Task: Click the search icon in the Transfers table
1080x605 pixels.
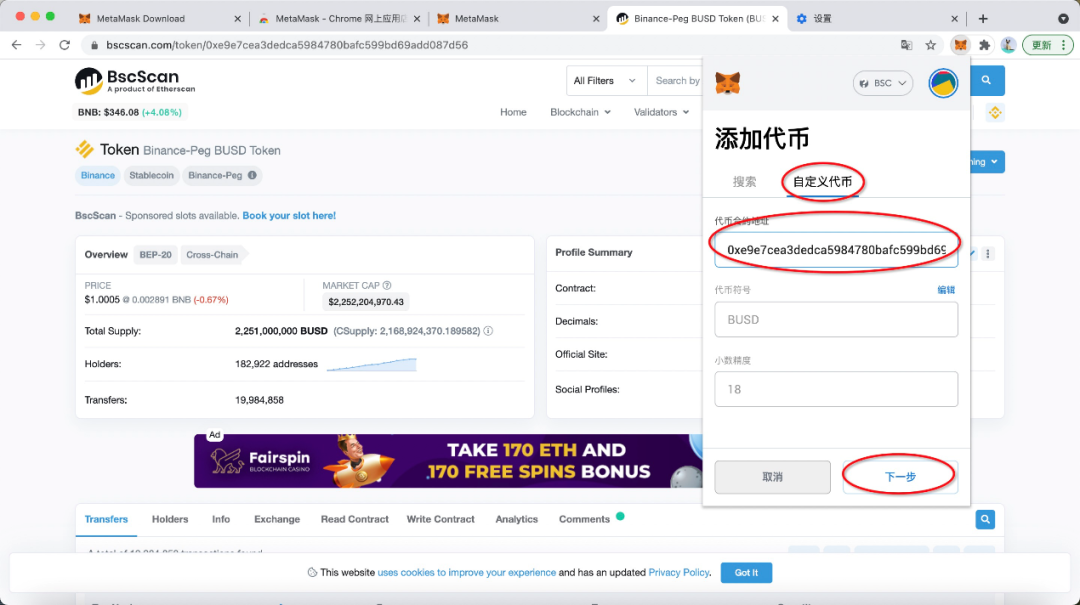Action: [985, 520]
